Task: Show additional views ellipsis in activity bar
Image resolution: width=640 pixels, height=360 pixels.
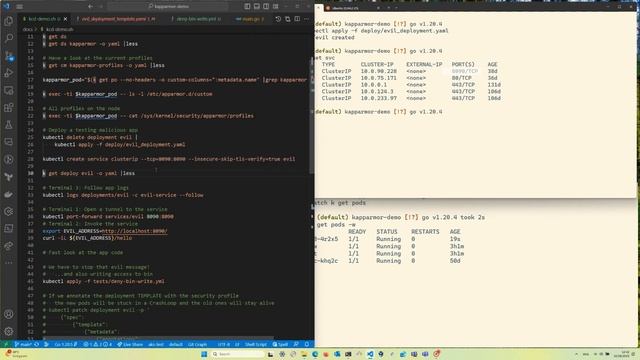Action: [x=9, y=263]
